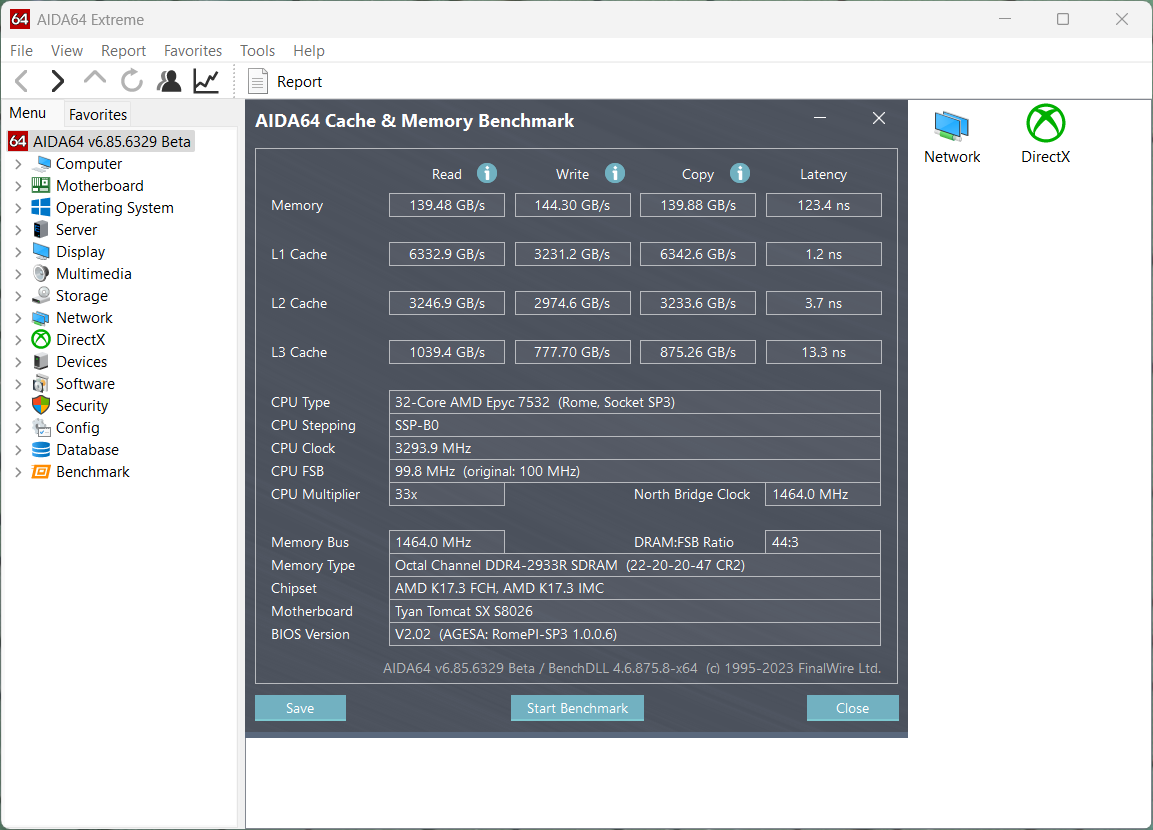The height and width of the screenshot is (830, 1153).
Task: Select the Software tree item
Action: (x=85, y=384)
